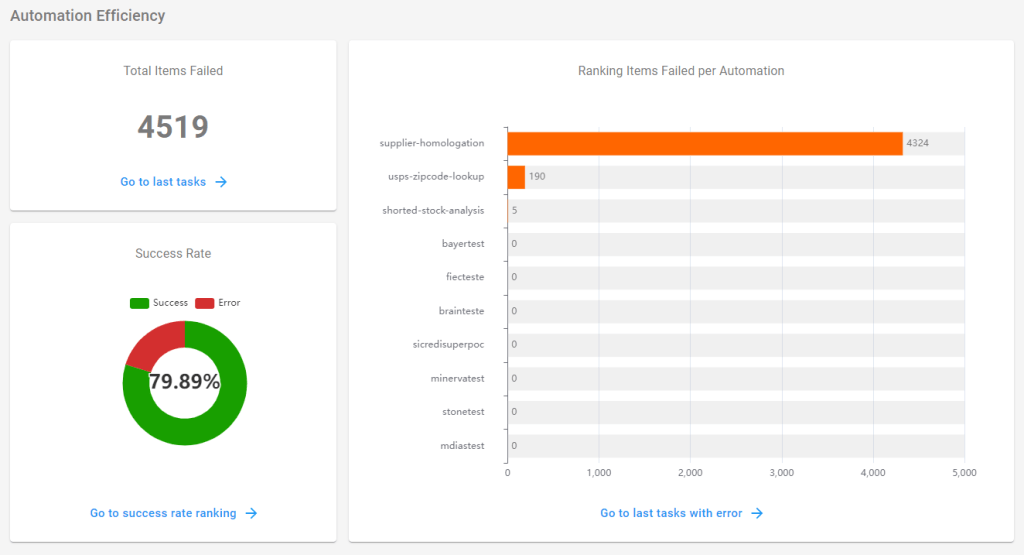Viewport: 1024px width, 555px height.
Task: Click the mdiastest label in the chart
Action: click(462, 446)
